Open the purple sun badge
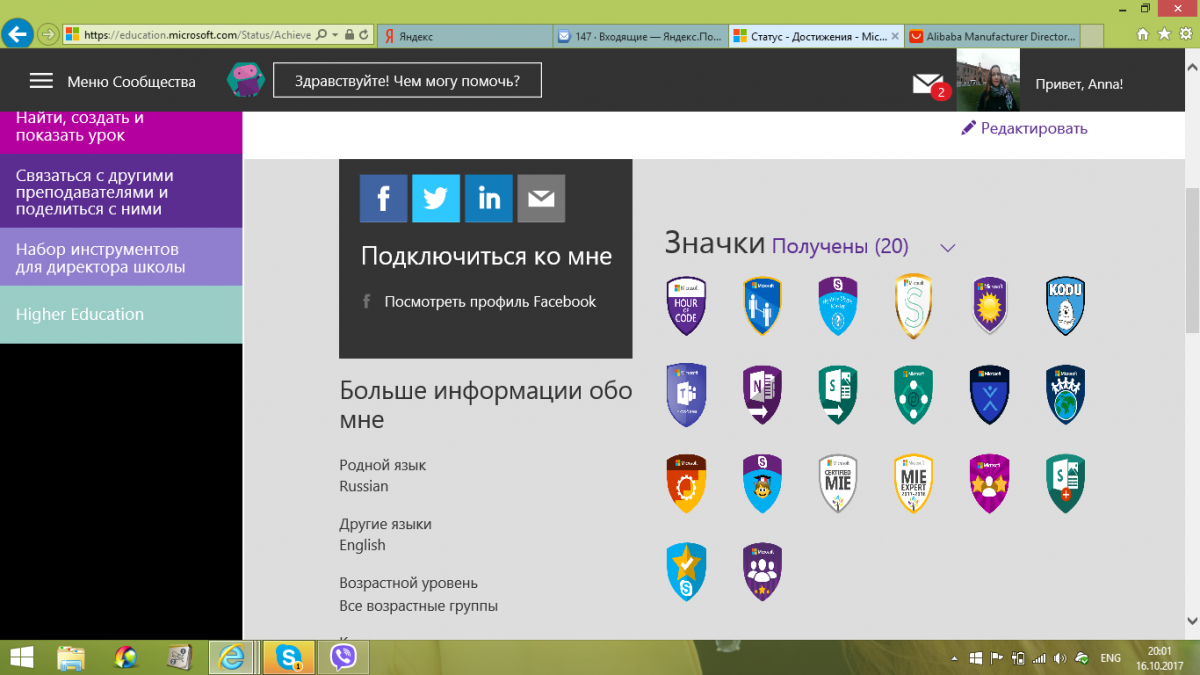This screenshot has width=1200, height=675. [x=989, y=306]
